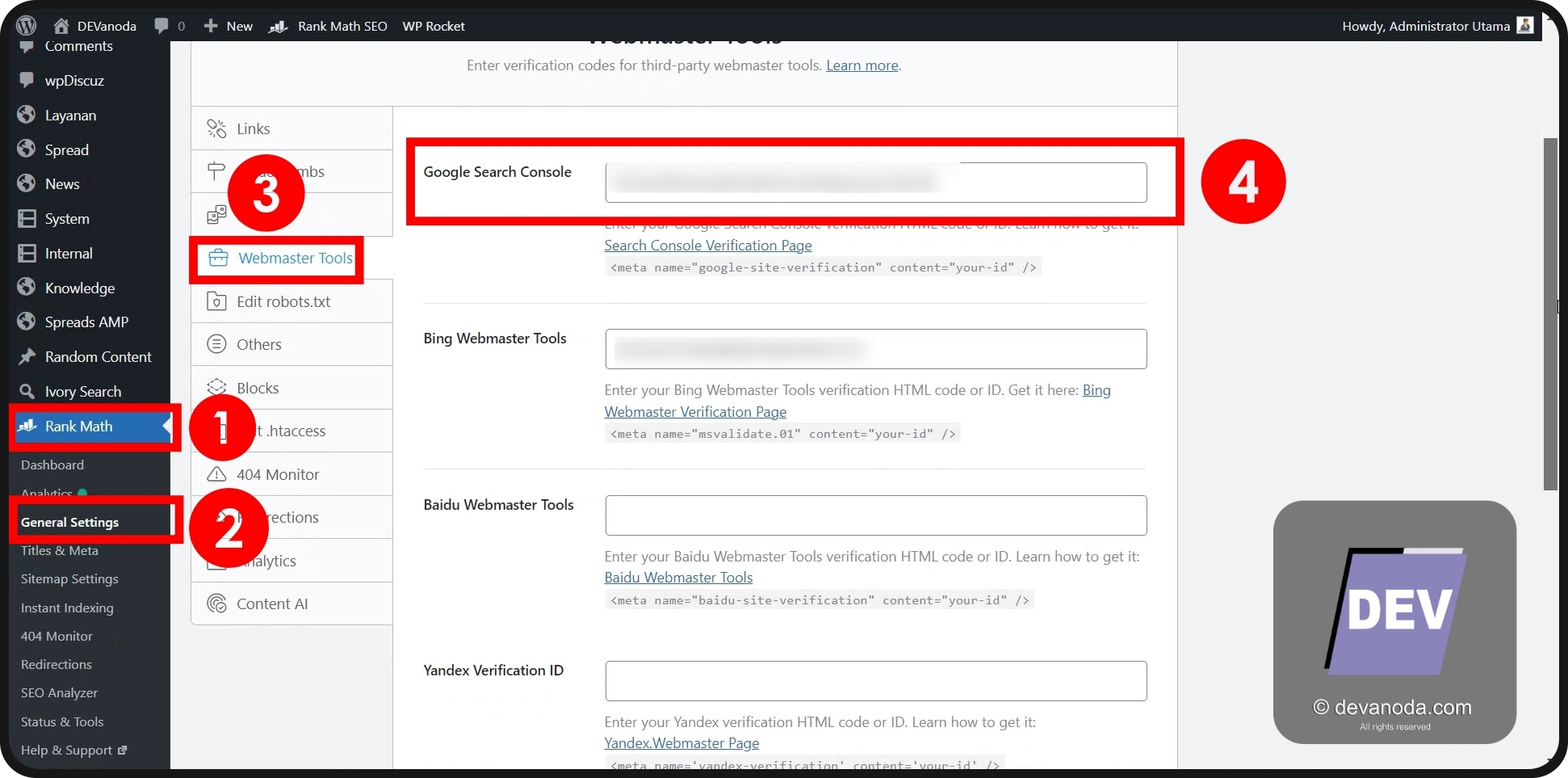Click the New plus icon

point(211,26)
